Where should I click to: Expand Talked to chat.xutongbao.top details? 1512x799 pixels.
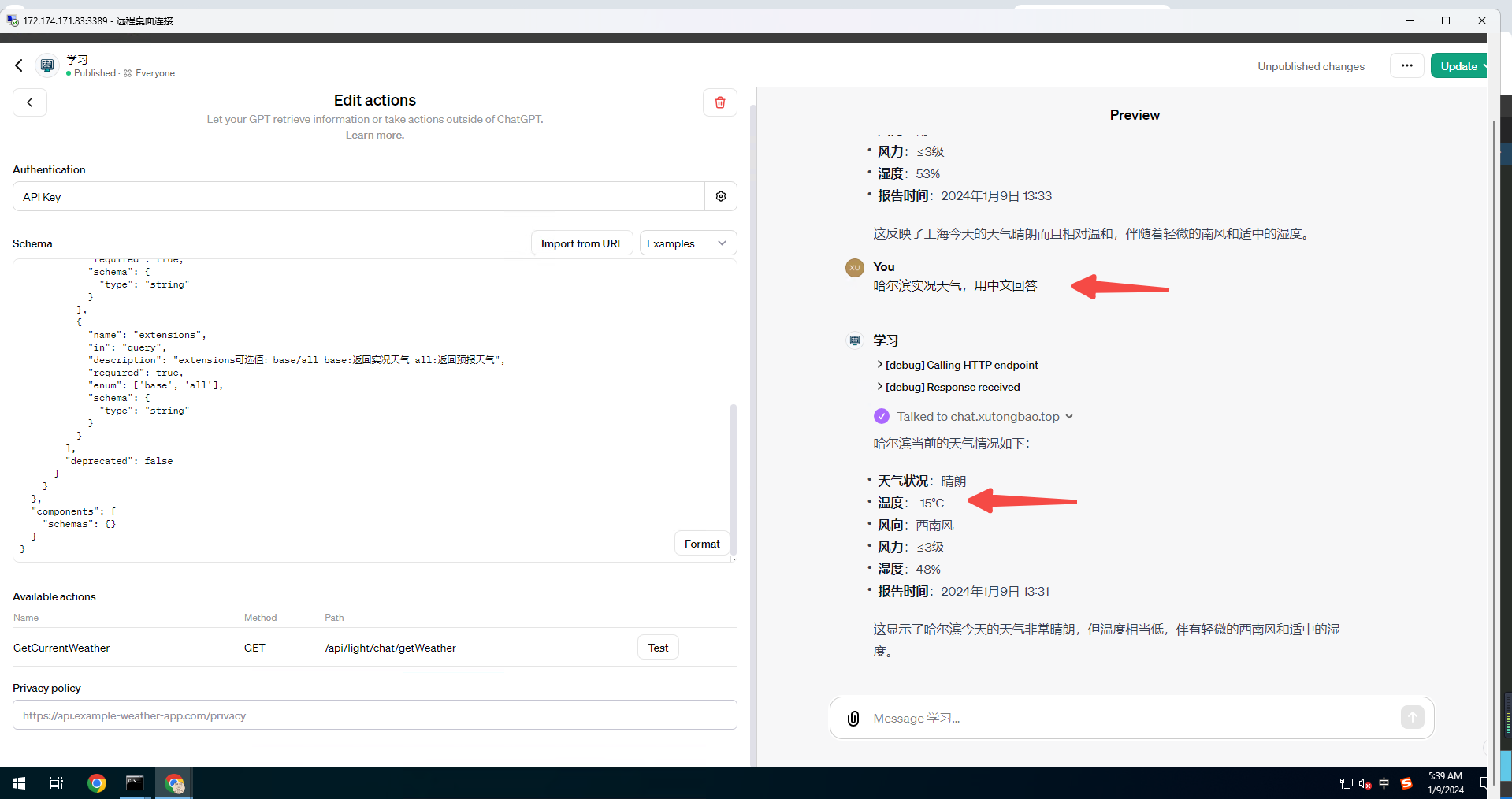click(x=984, y=417)
